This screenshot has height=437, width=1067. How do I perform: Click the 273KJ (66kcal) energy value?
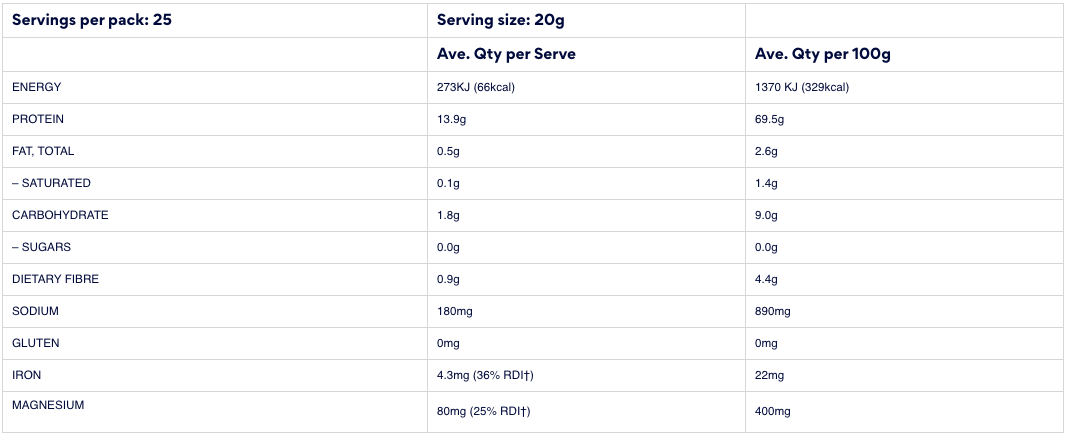476,87
